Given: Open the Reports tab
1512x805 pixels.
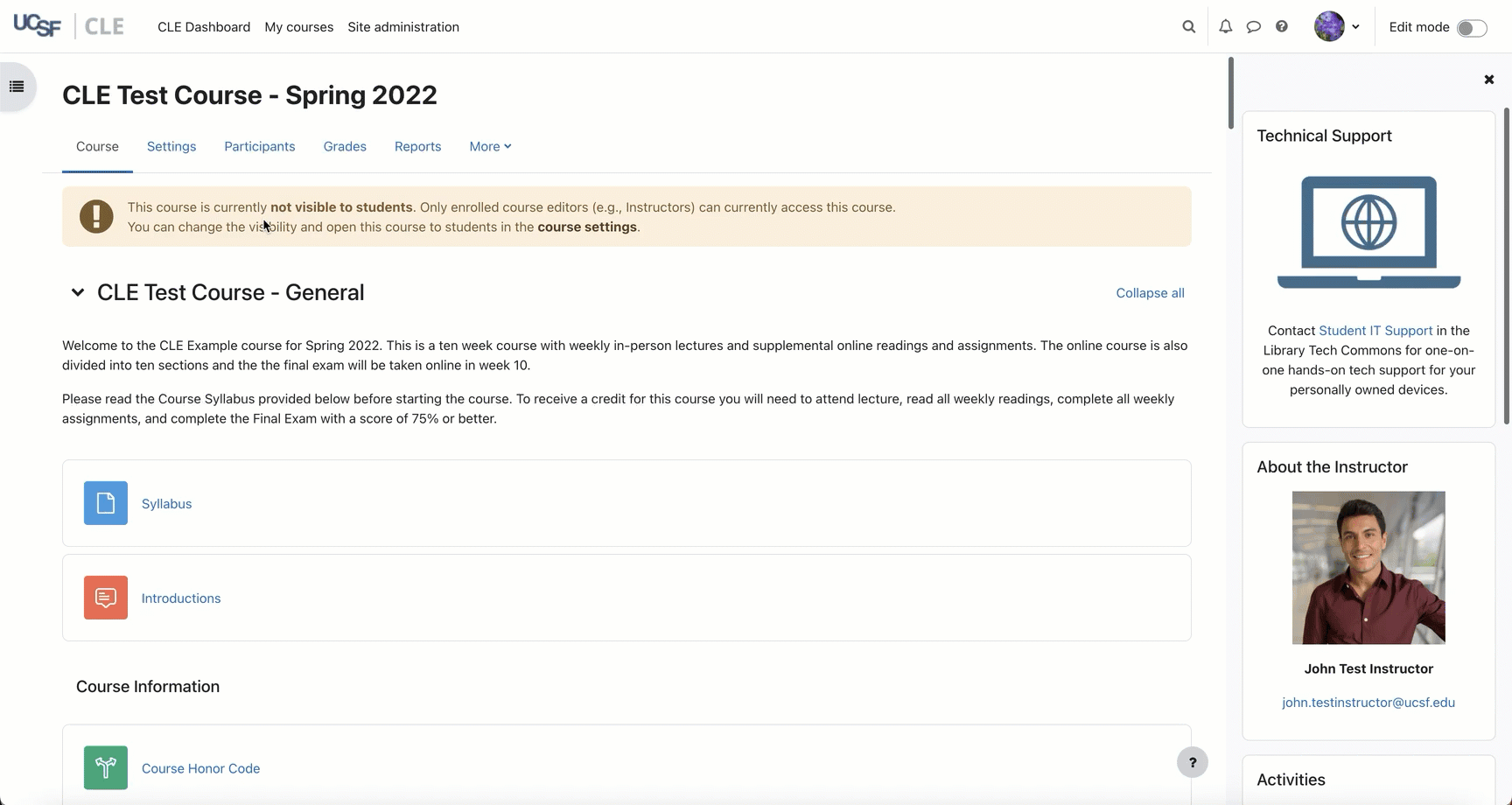Looking at the screenshot, I should coord(417,147).
